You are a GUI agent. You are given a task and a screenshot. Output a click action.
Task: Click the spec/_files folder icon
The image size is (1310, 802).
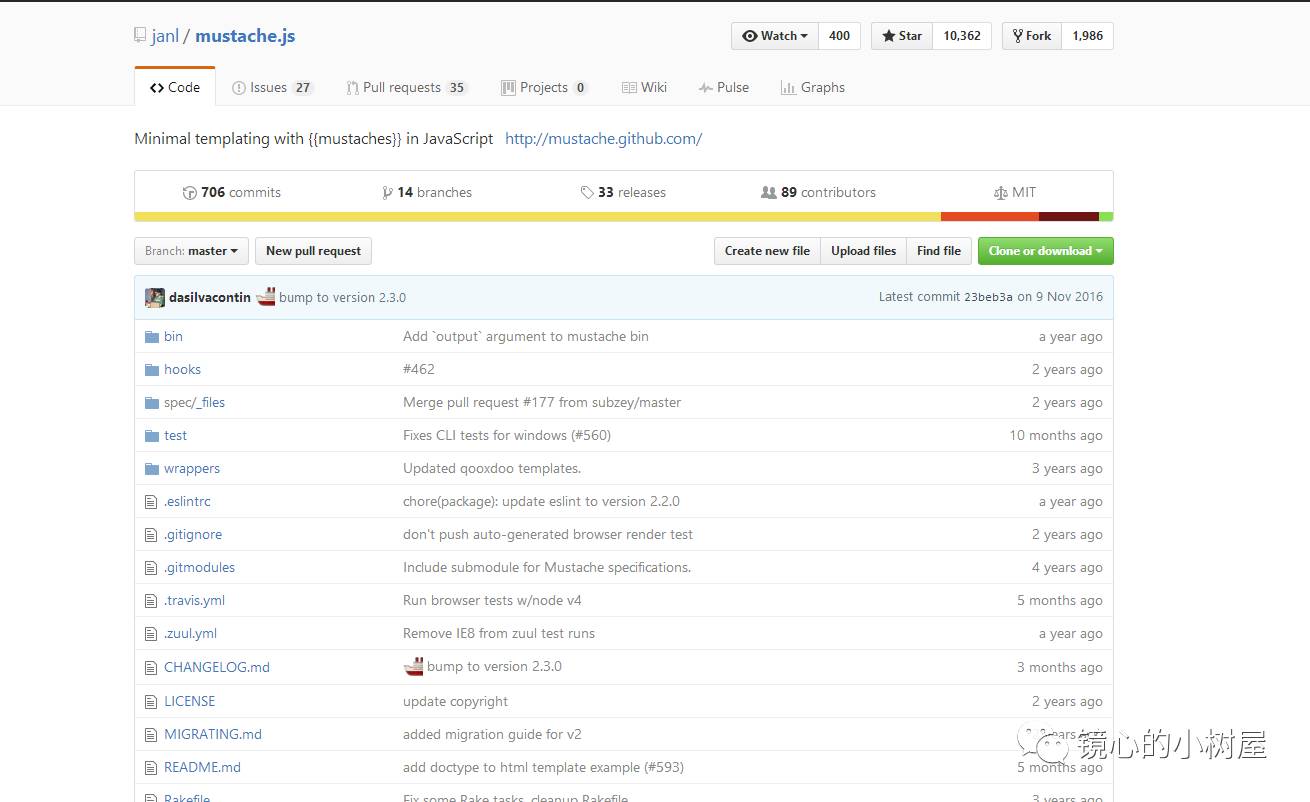point(152,403)
